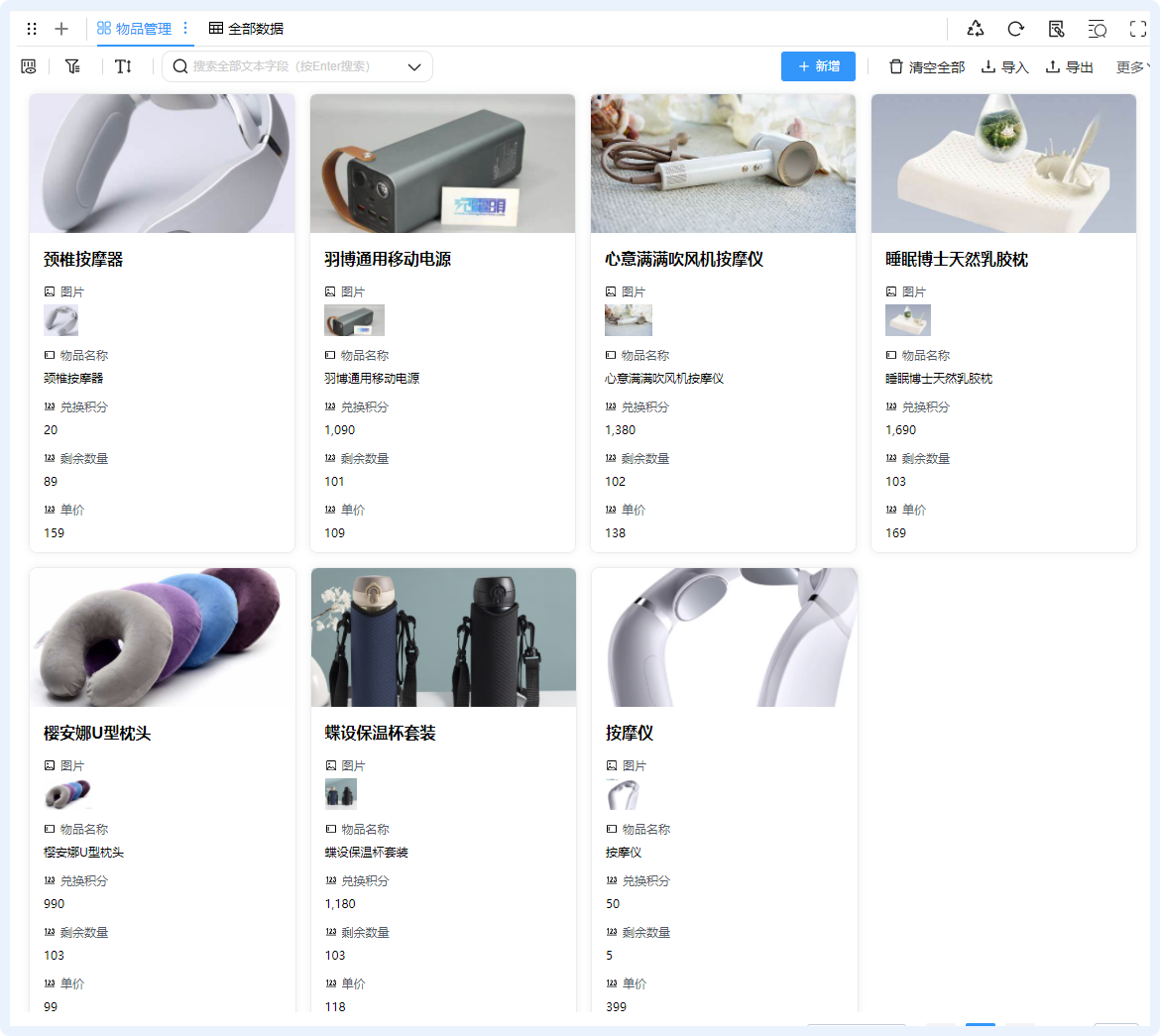Switch to the 全部数据 tab
1160x1036 pixels.
[x=246, y=29]
